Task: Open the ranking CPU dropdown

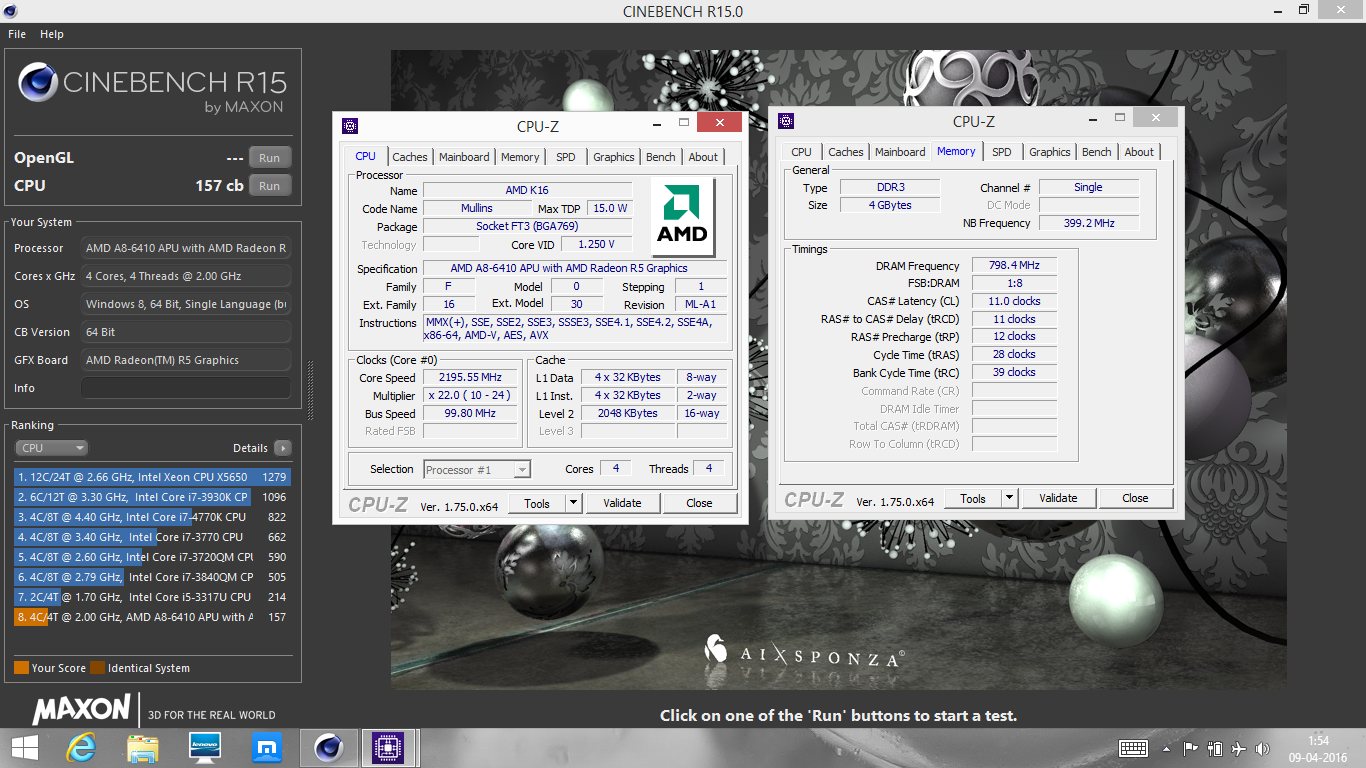Action: (x=51, y=448)
